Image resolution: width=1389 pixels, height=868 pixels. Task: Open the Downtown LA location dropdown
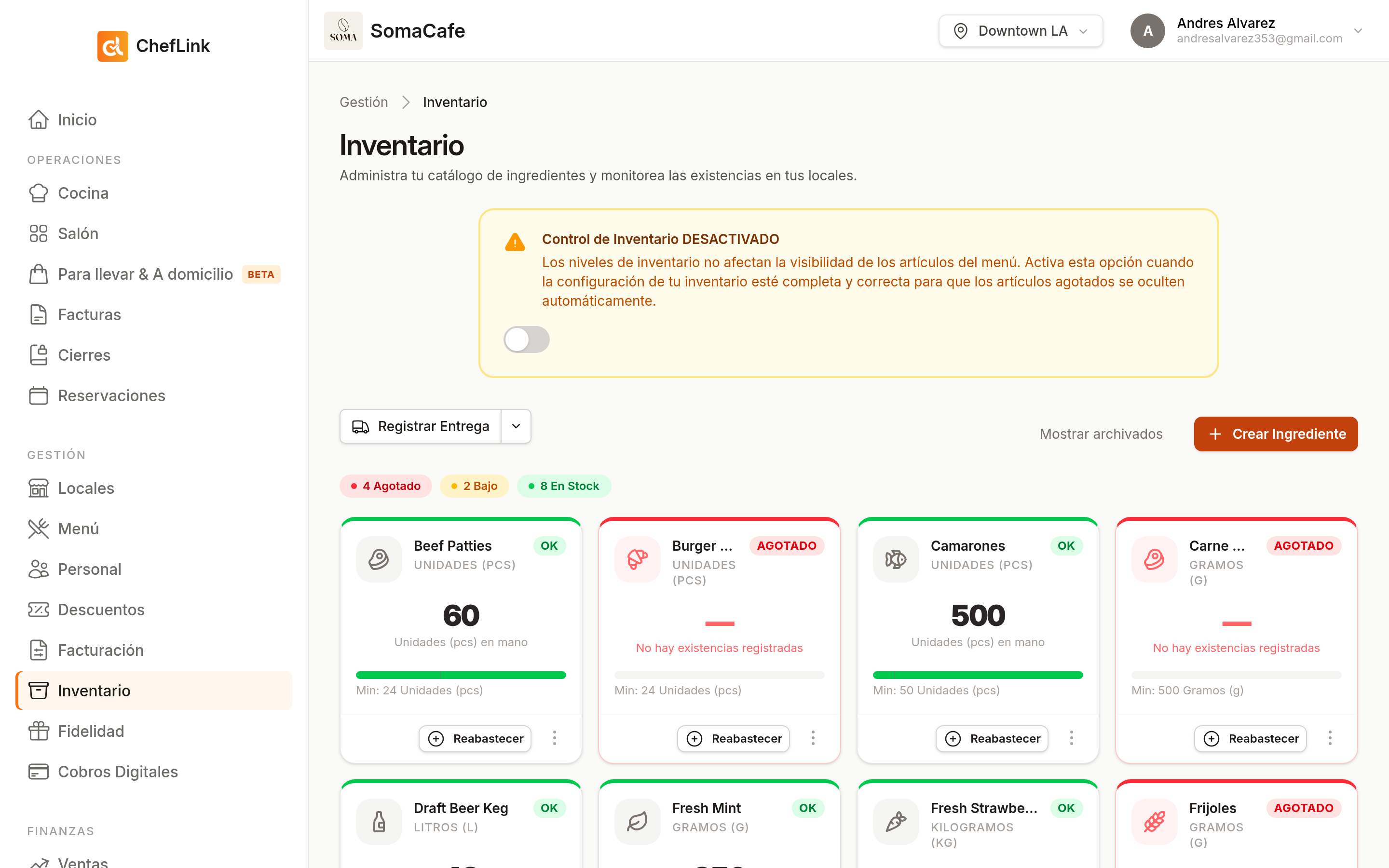click(1021, 31)
